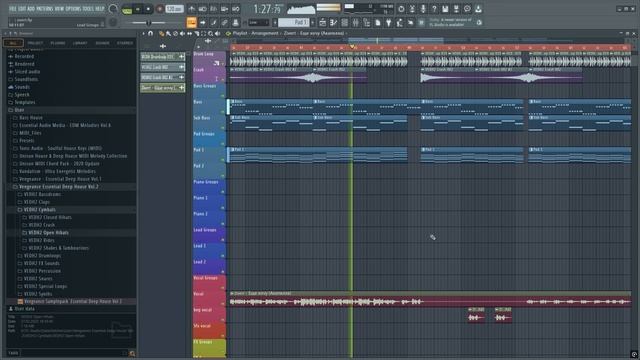Click the news panel update message
Viewport: 640px width, 360px height.
pyautogui.click(x=451, y=22)
